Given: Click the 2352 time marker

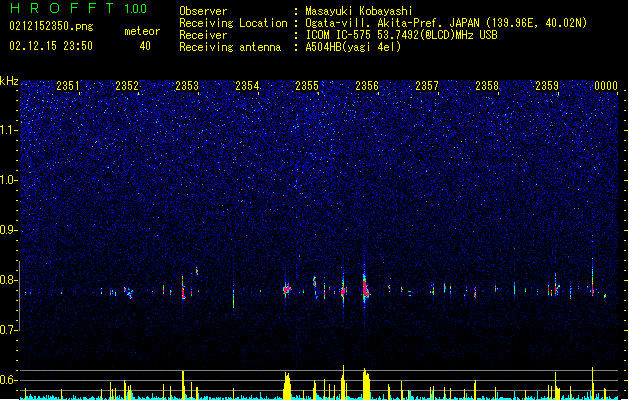Looking at the screenshot, I should click(x=127, y=86).
